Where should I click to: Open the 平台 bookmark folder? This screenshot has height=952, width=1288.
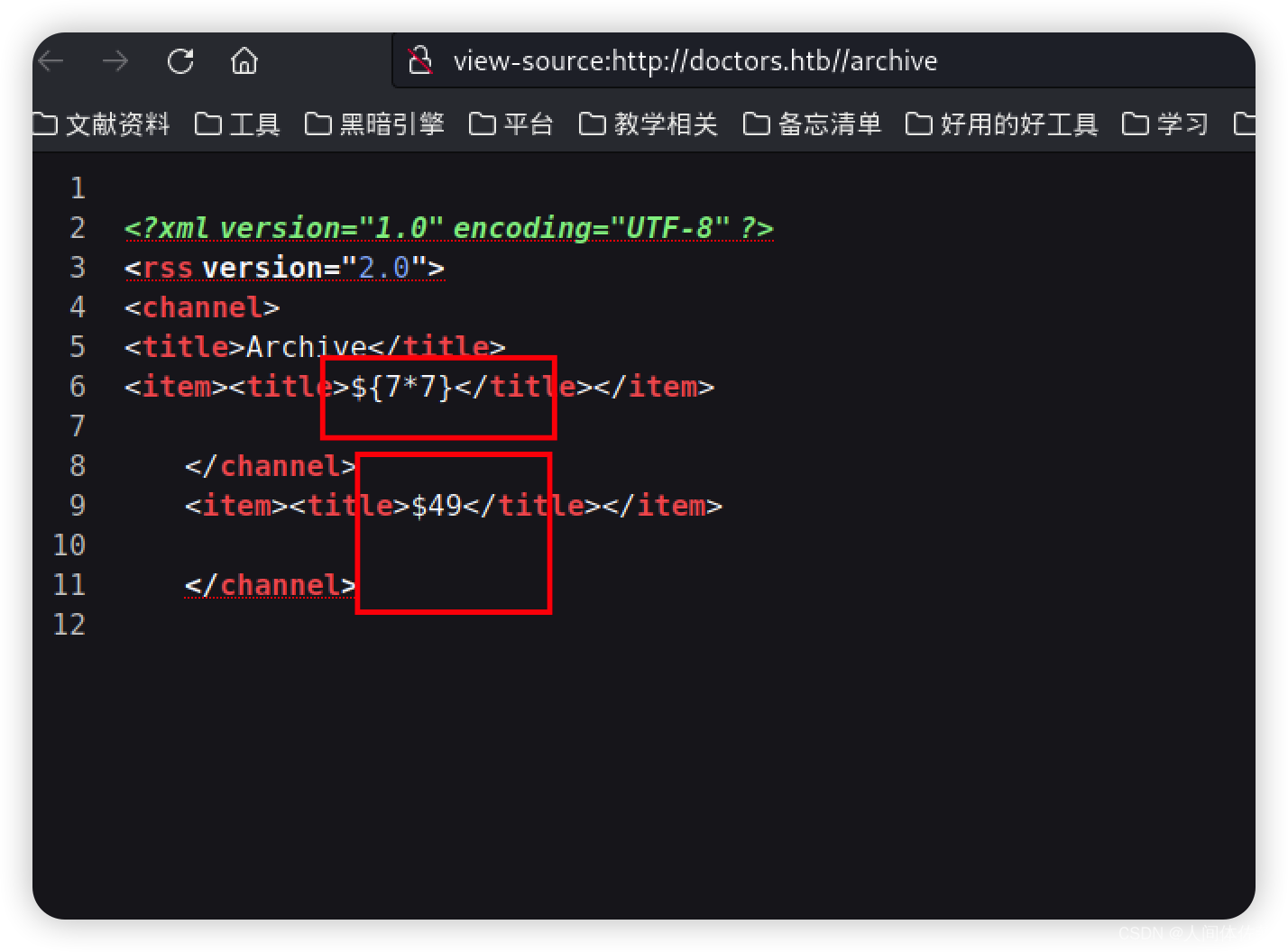coord(511,124)
